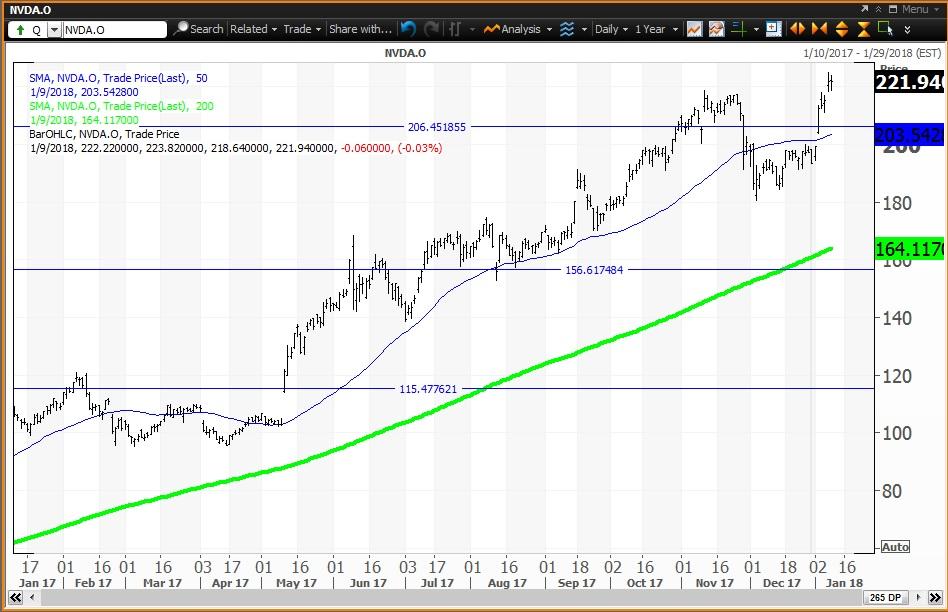Click the multi-line compare chart icon
The height and width of the screenshot is (612, 948).
(x=716, y=28)
